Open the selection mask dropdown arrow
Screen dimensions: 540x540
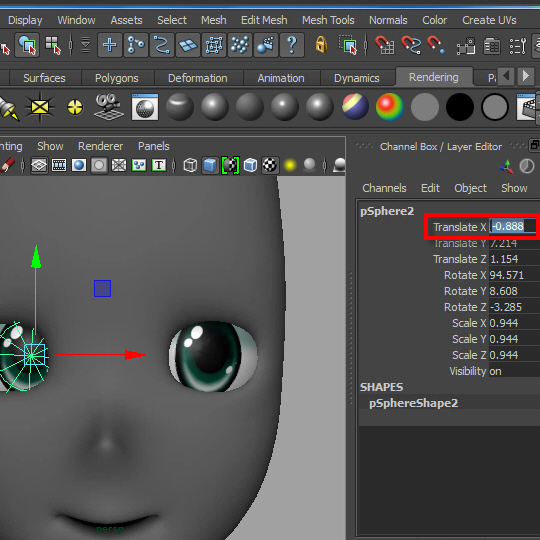point(85,45)
